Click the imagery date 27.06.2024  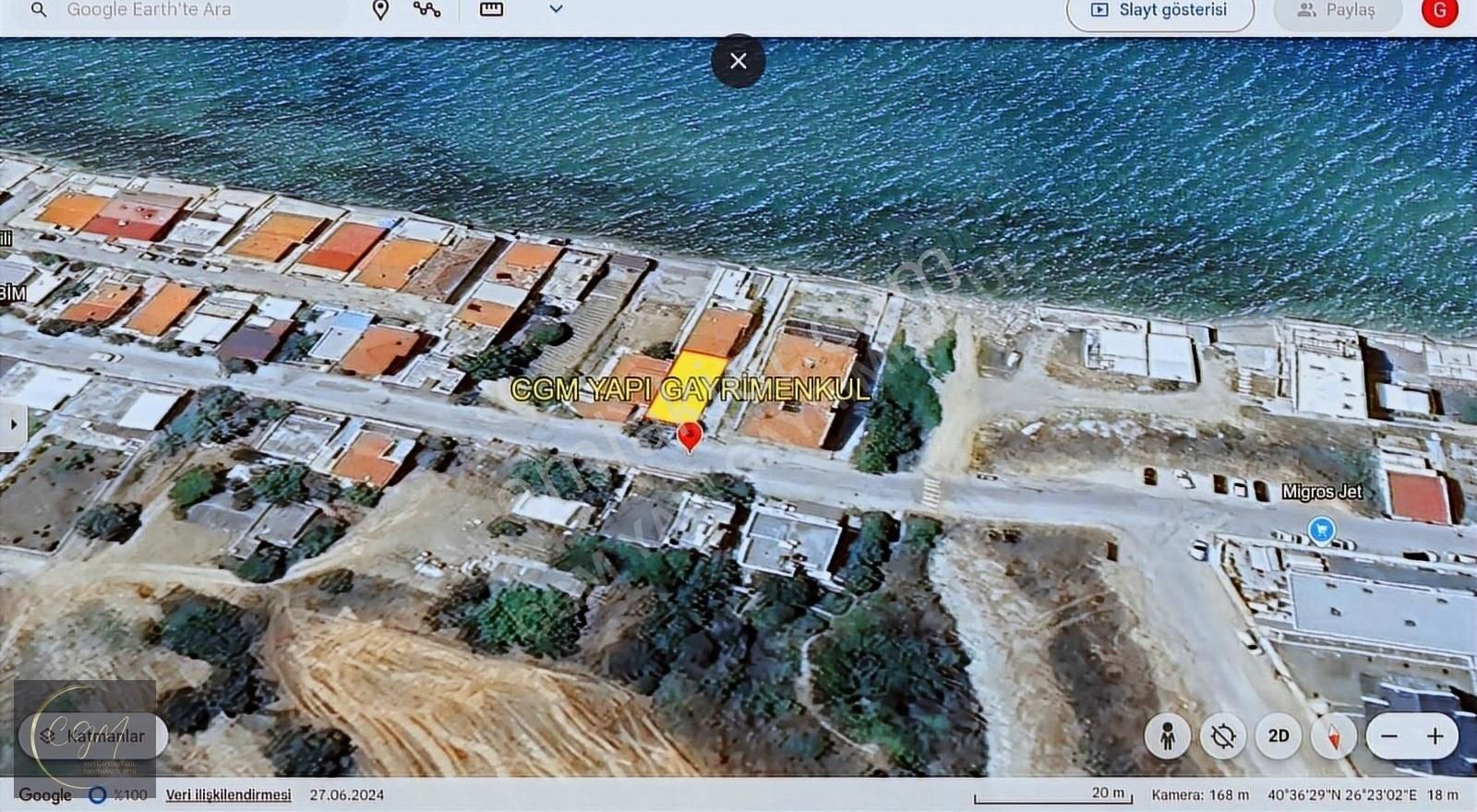(347, 794)
